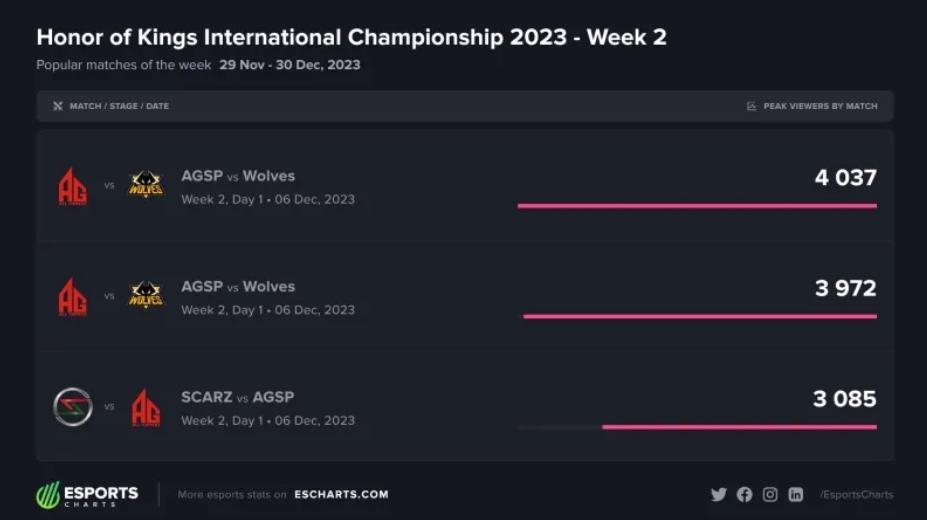Click the Twitter bird icon
Viewport: 927px width, 520px height.
click(x=718, y=495)
